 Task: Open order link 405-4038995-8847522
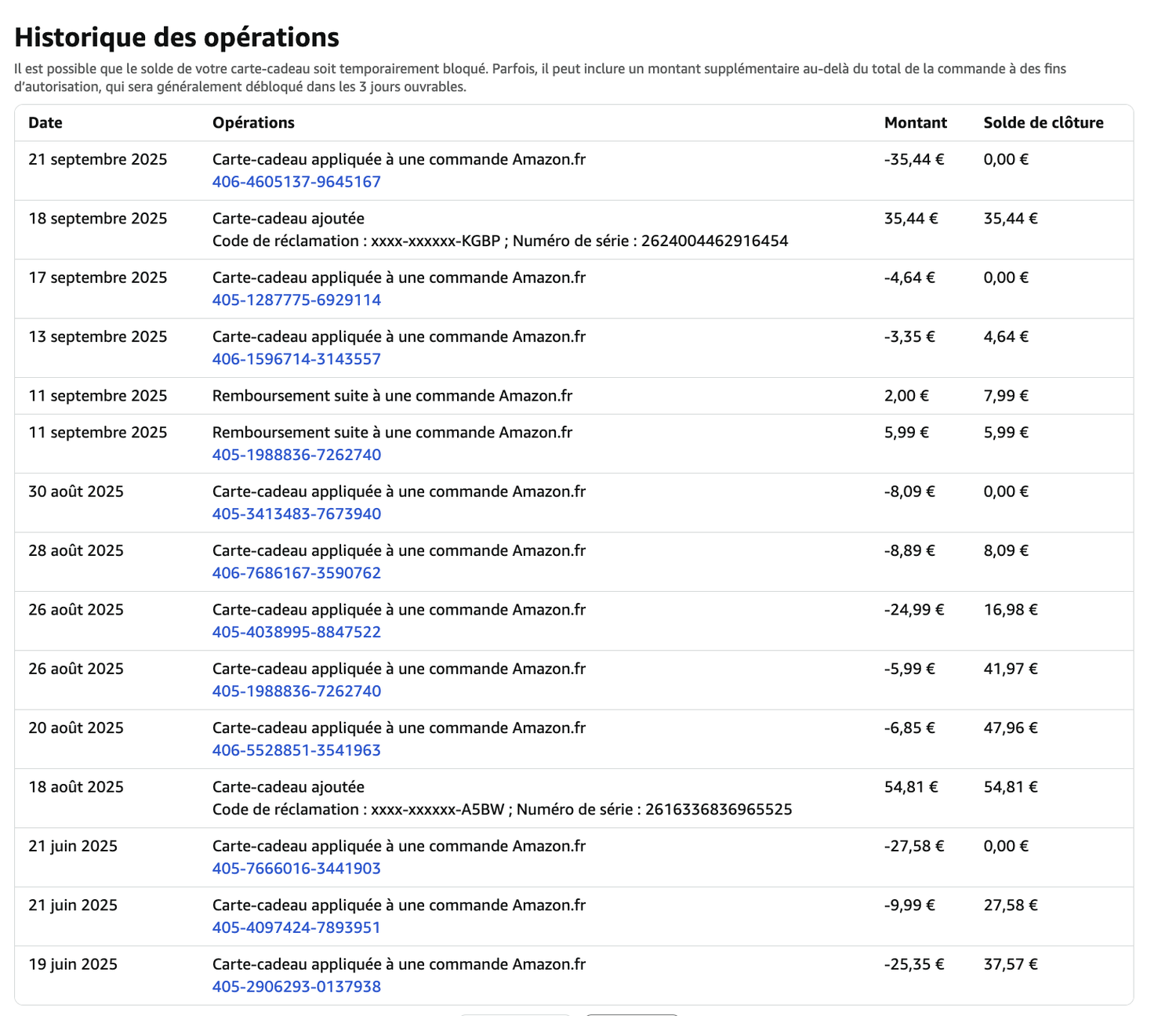pyautogui.click(x=296, y=632)
